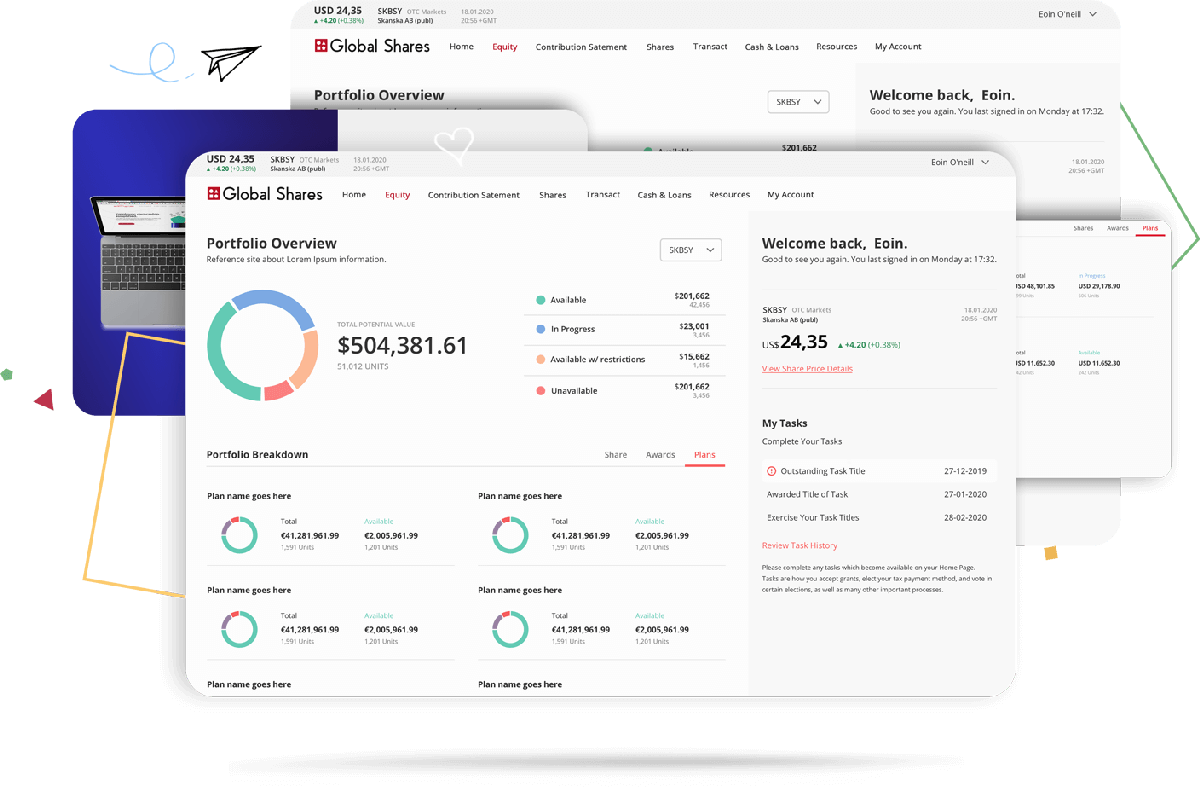Go to My Account in front window menu
Screen dimensions: 1200x788
790,195
